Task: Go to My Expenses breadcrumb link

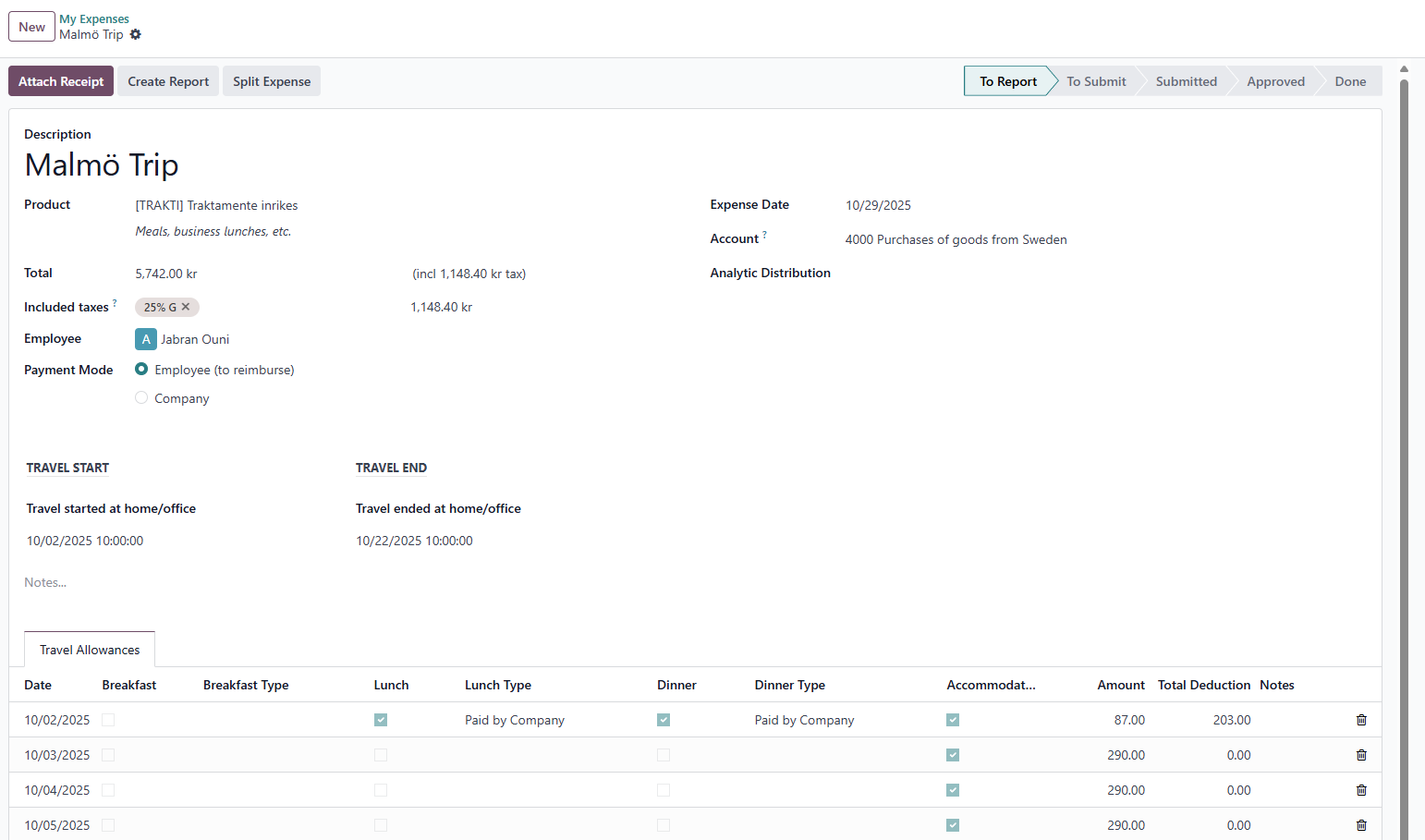Action: click(94, 18)
